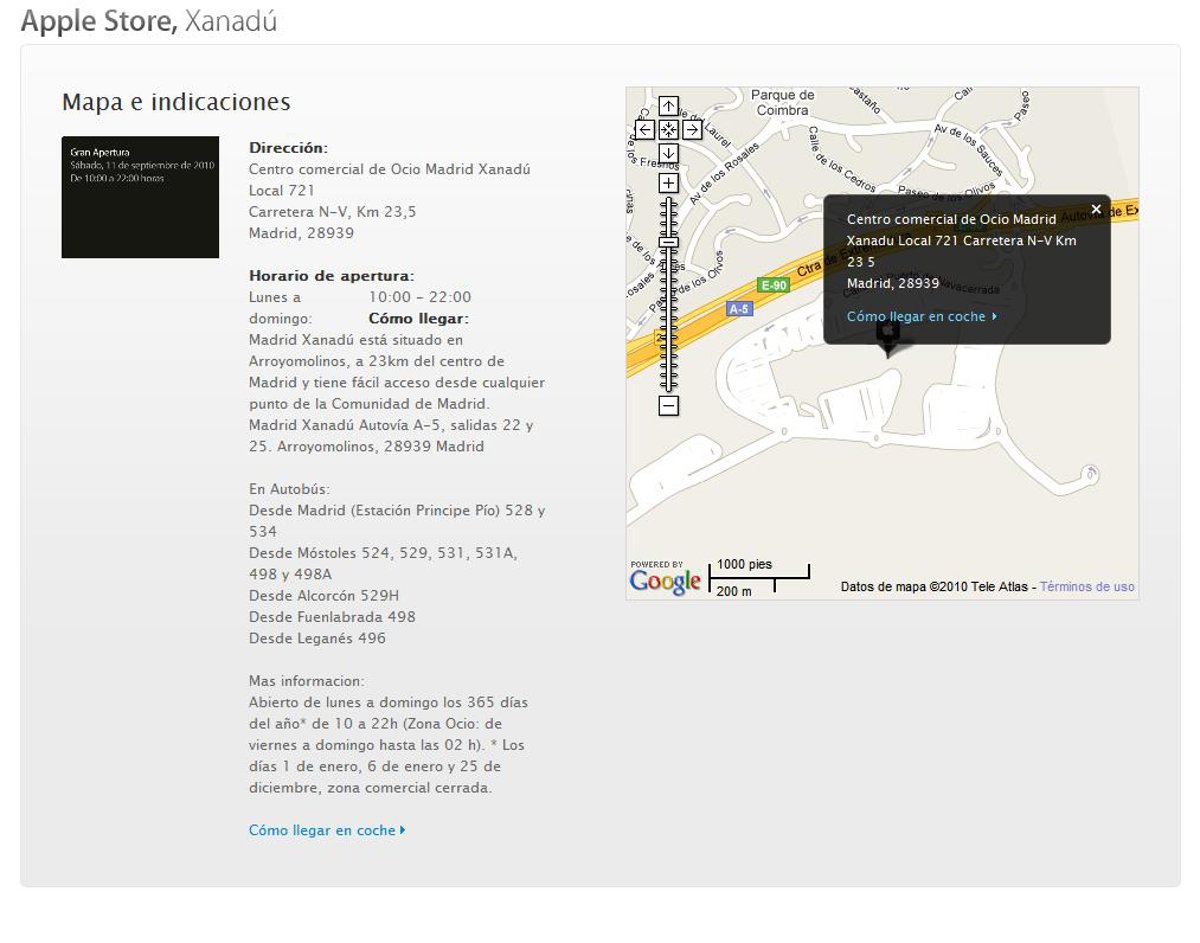Viewport: 1200px width, 943px height.
Task: Click the 'Parque de Coimbra' map label
Action: pyautogui.click(x=783, y=103)
